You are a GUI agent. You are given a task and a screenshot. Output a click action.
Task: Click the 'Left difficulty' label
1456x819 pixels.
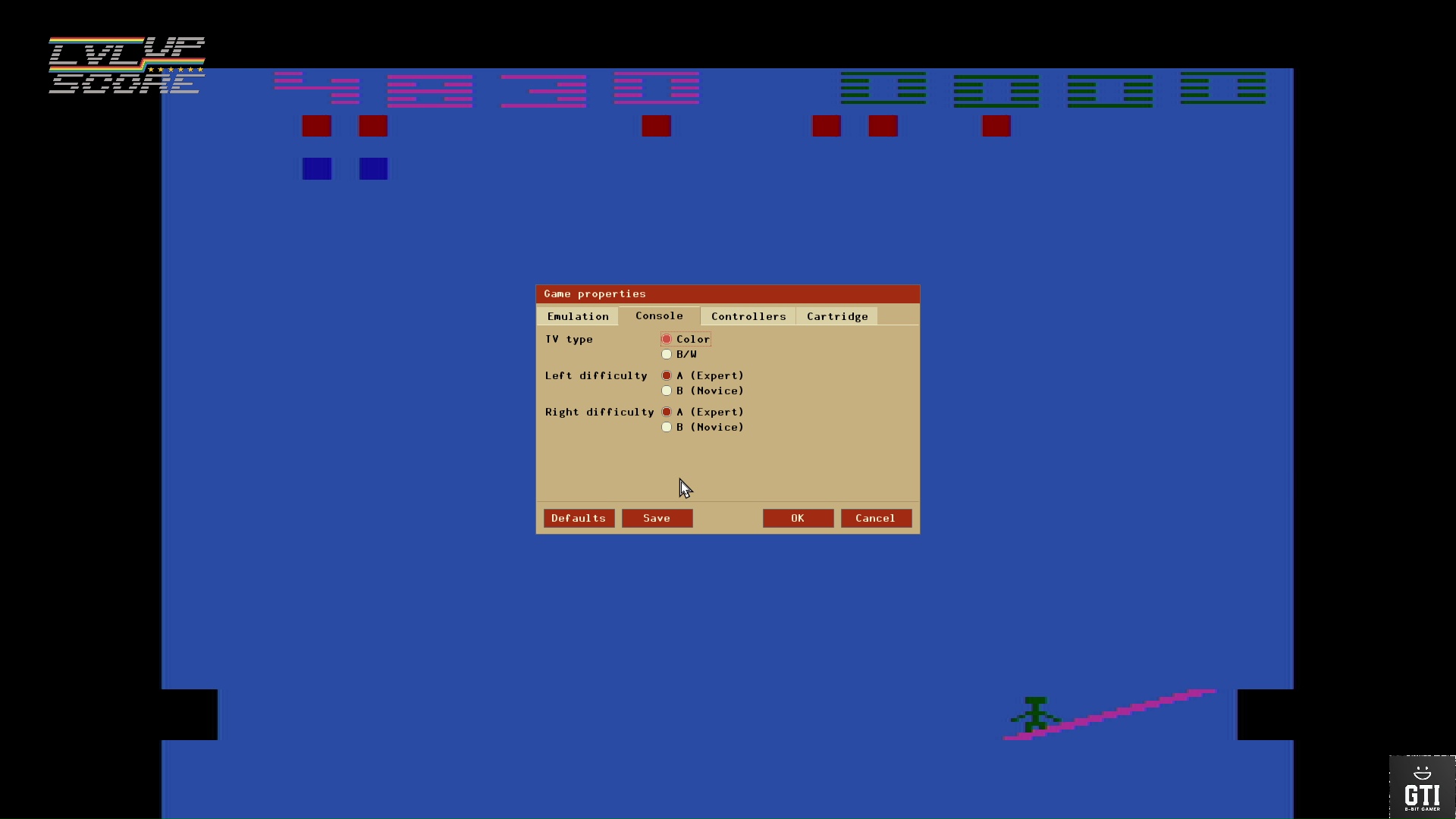(x=596, y=376)
